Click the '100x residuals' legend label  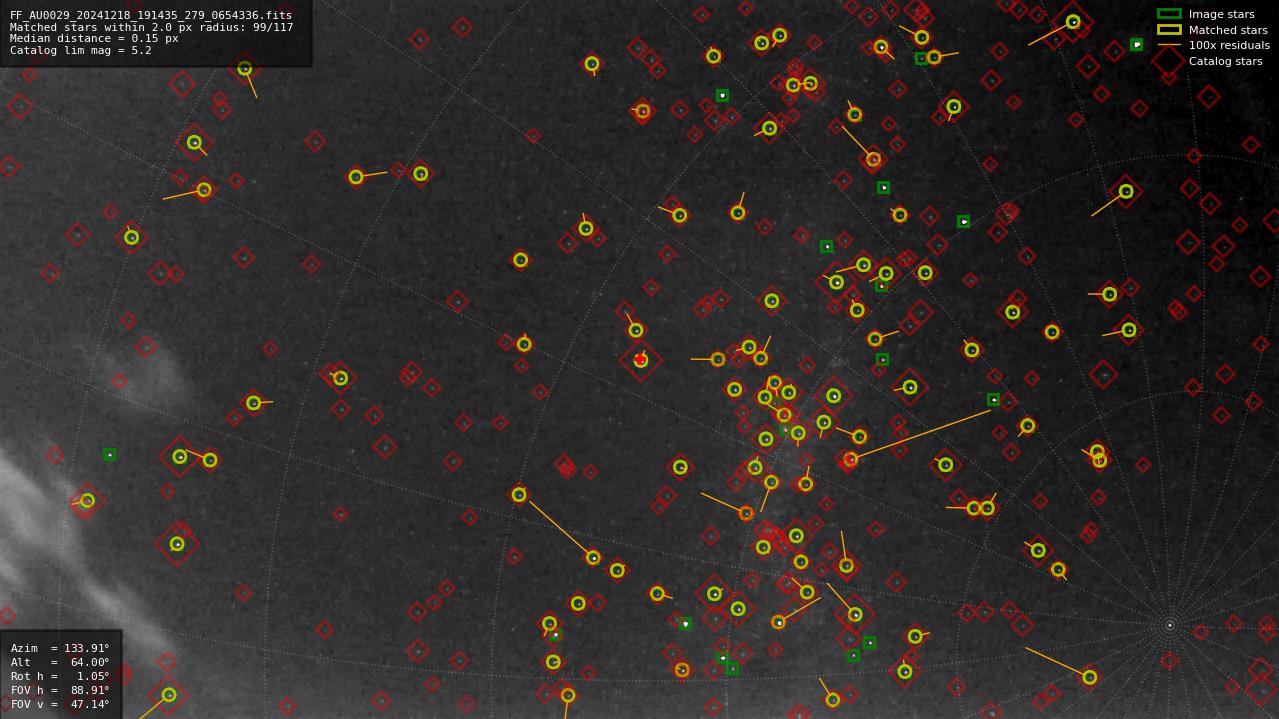pyautogui.click(x=1229, y=46)
